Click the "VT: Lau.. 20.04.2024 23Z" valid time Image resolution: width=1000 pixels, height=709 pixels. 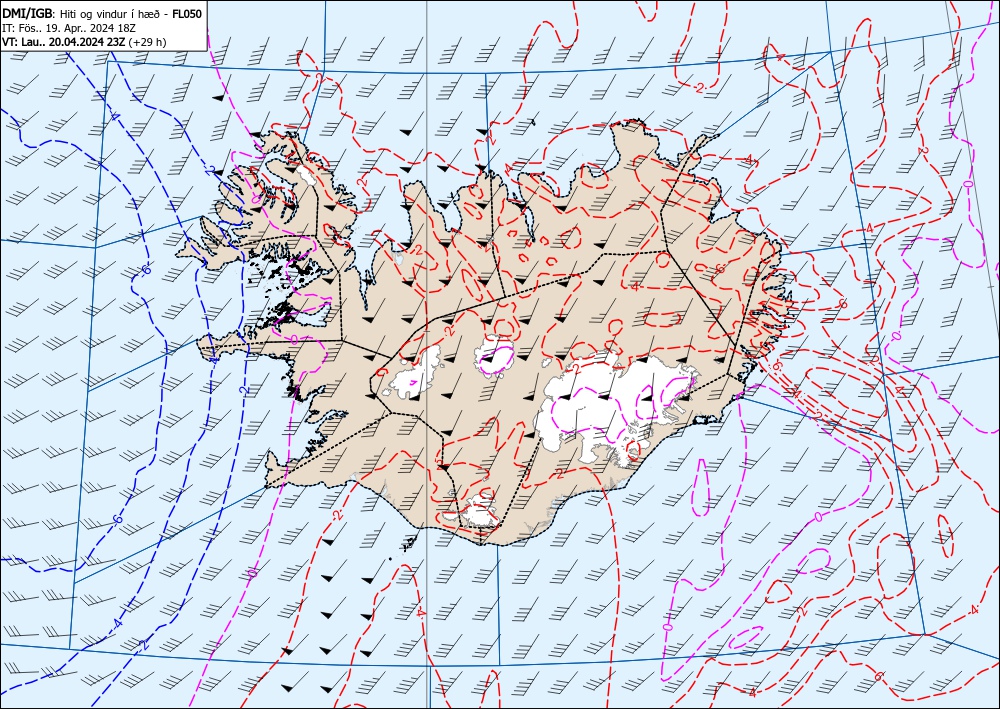[64, 42]
